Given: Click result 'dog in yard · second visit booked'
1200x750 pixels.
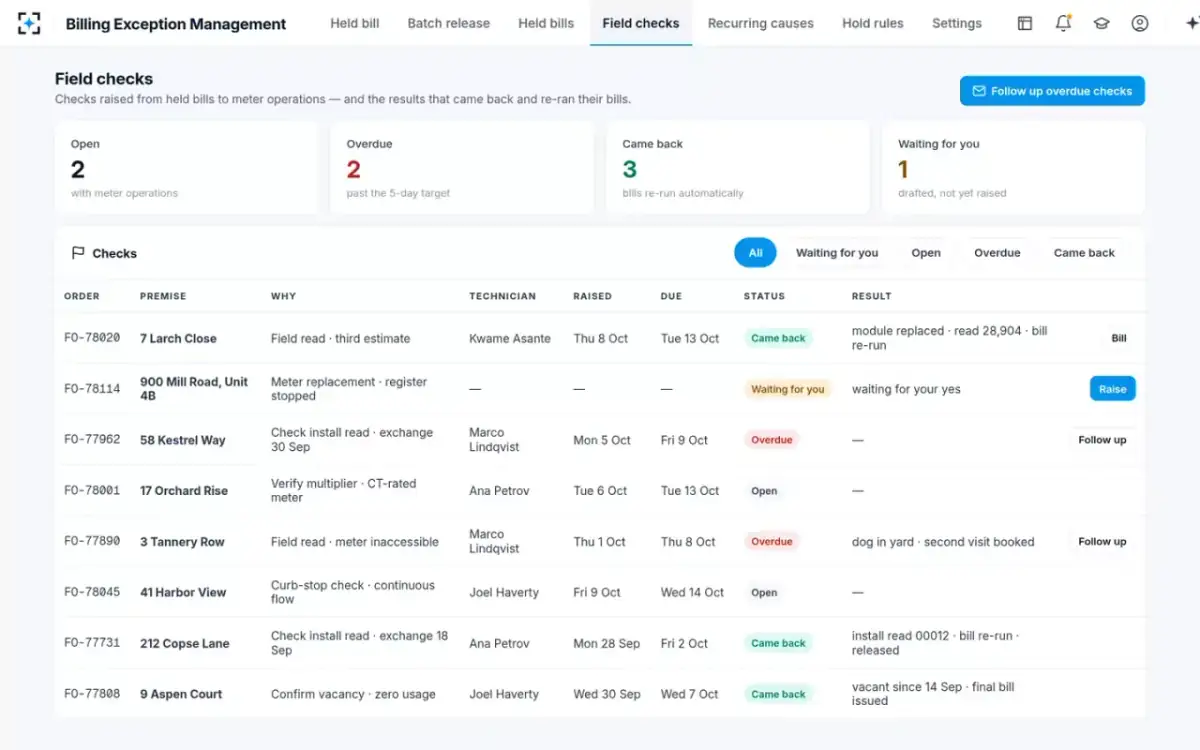Looking at the screenshot, I should (943, 542).
